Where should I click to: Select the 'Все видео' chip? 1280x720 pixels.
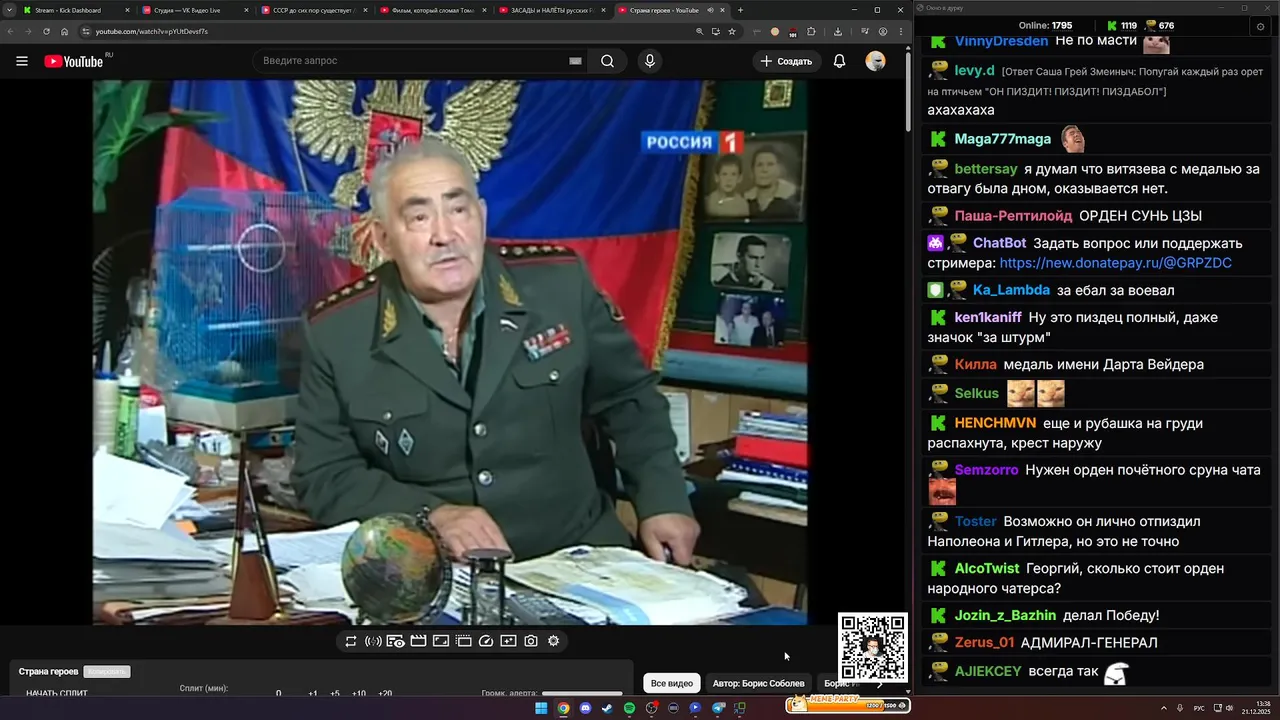click(x=672, y=683)
